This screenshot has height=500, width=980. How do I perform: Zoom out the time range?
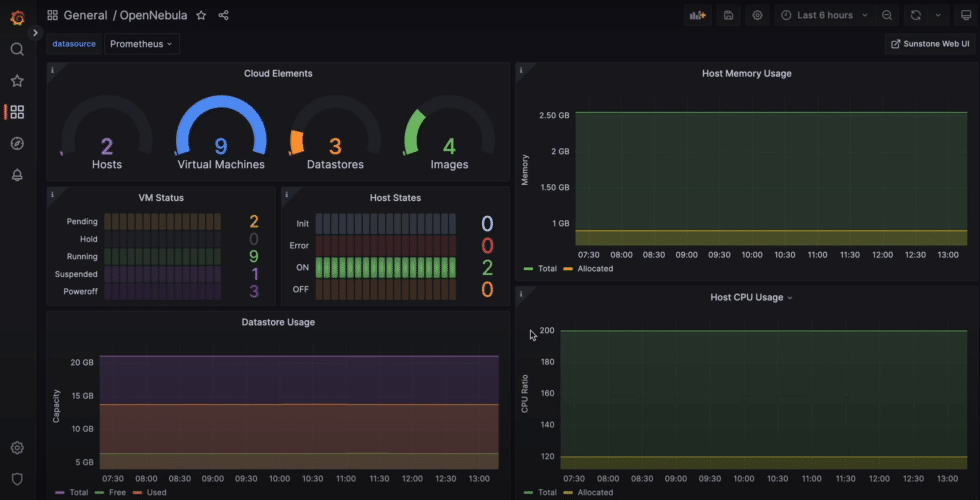point(887,16)
